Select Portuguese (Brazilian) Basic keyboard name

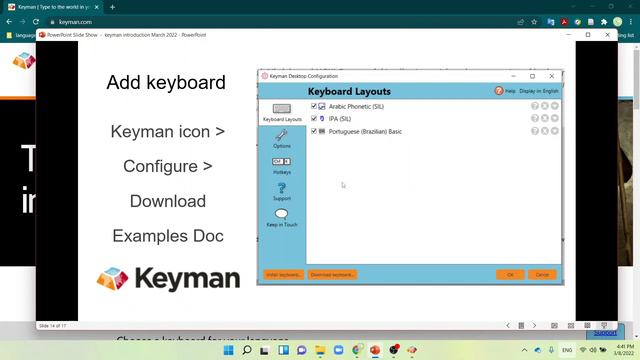pos(365,131)
